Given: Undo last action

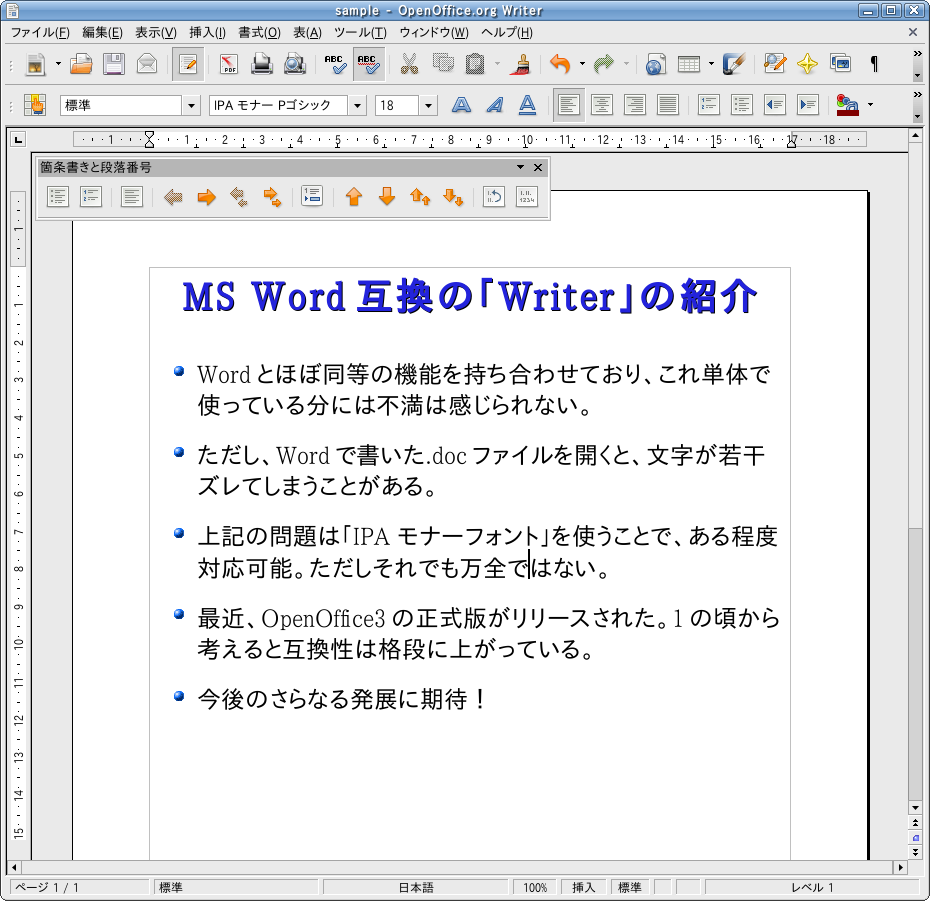Looking at the screenshot, I should click(x=560, y=63).
